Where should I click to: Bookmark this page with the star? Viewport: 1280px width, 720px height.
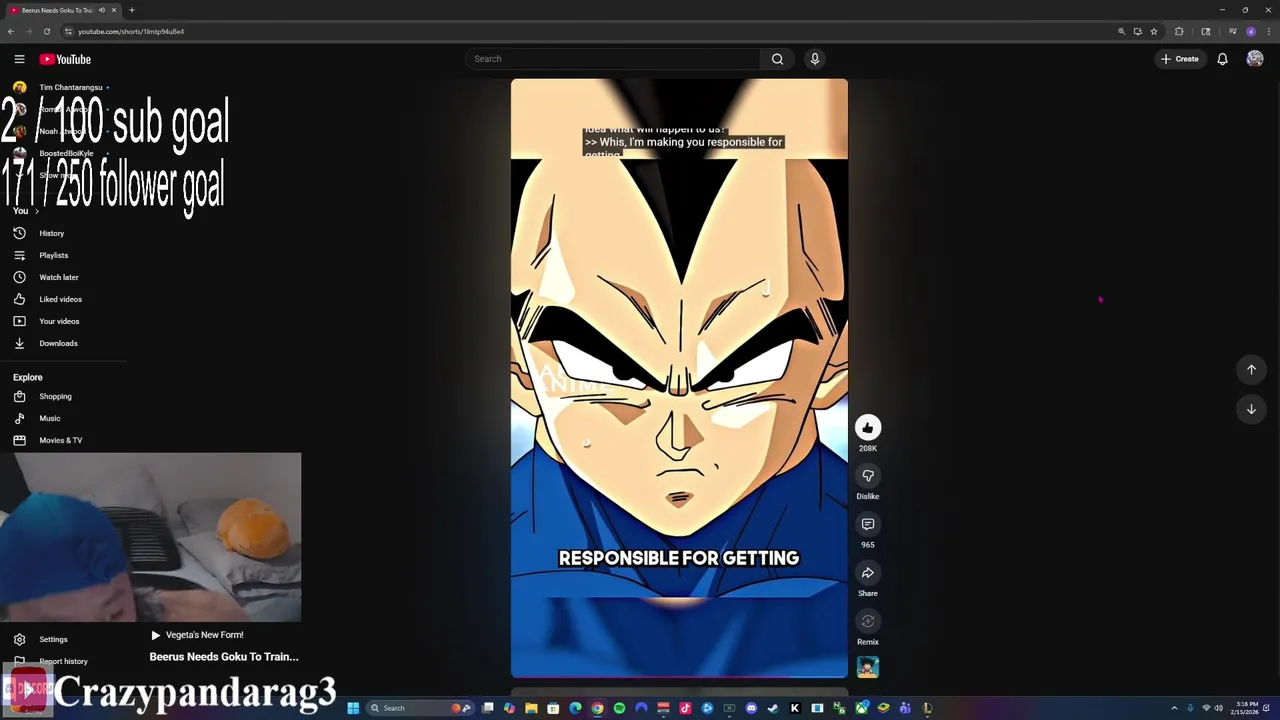[1154, 31]
